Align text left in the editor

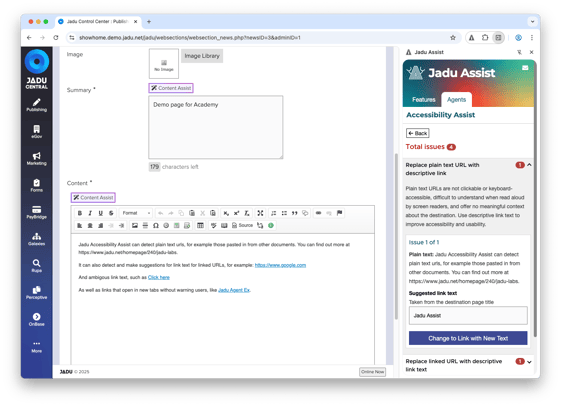[80, 226]
